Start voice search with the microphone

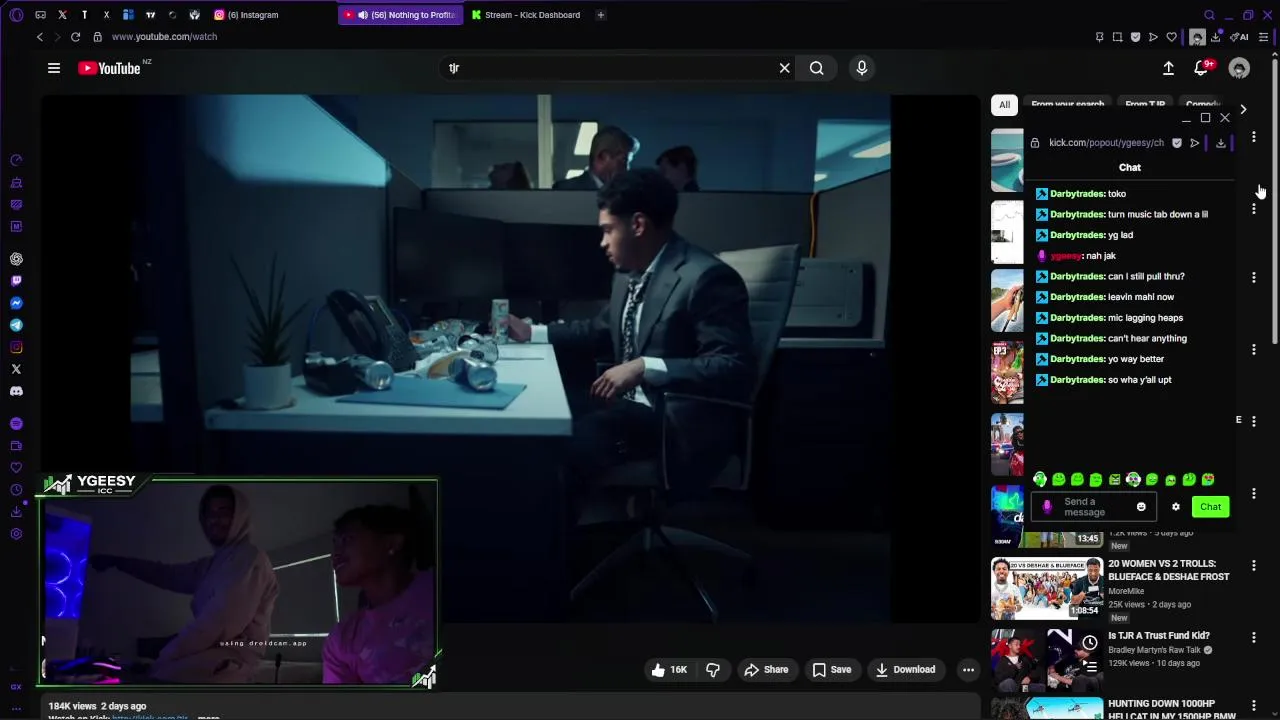[x=862, y=68]
